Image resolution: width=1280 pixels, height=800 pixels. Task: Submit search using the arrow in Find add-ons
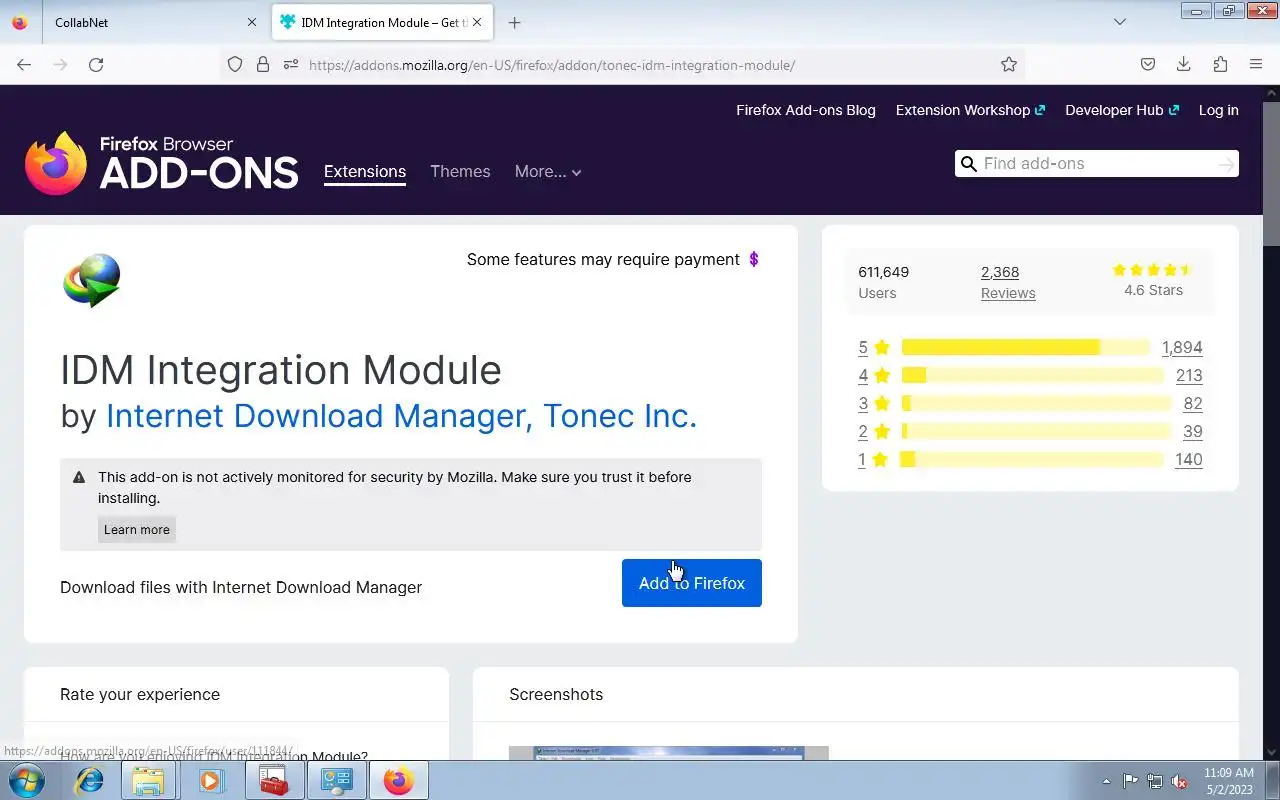(1226, 164)
